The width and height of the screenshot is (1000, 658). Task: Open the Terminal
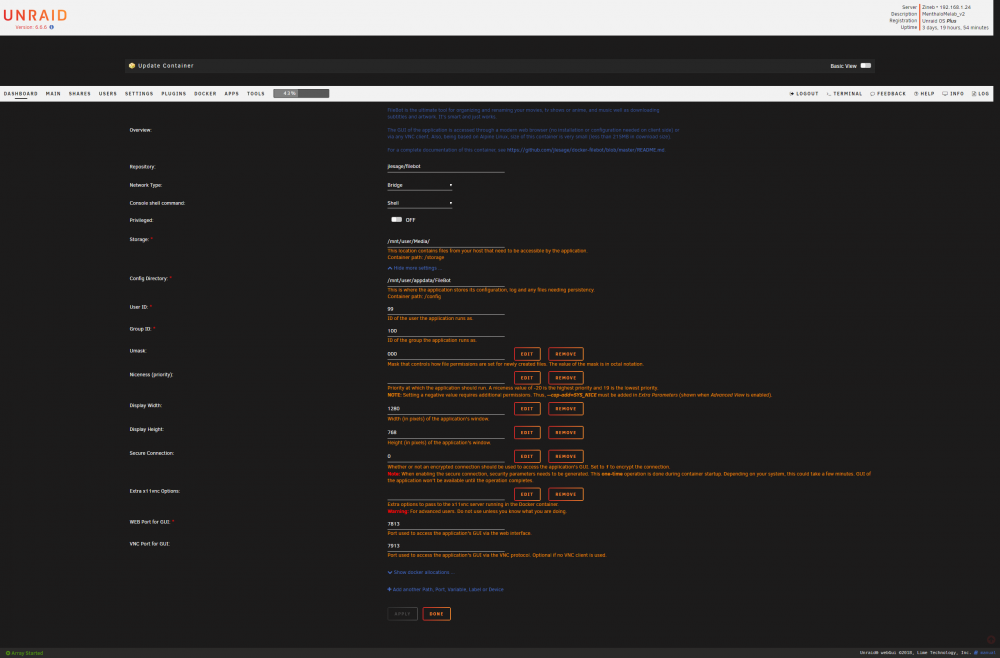pos(844,94)
